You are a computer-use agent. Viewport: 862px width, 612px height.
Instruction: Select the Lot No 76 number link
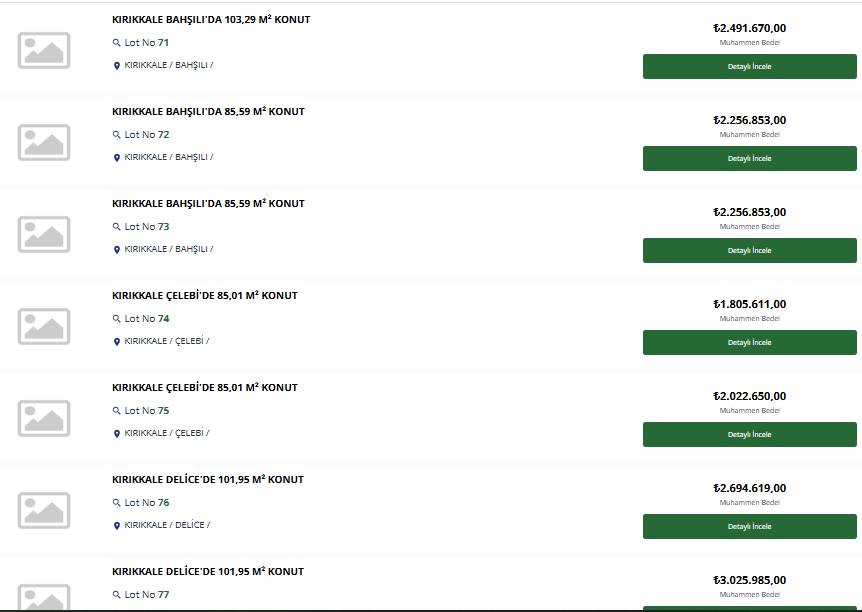[x=163, y=503]
